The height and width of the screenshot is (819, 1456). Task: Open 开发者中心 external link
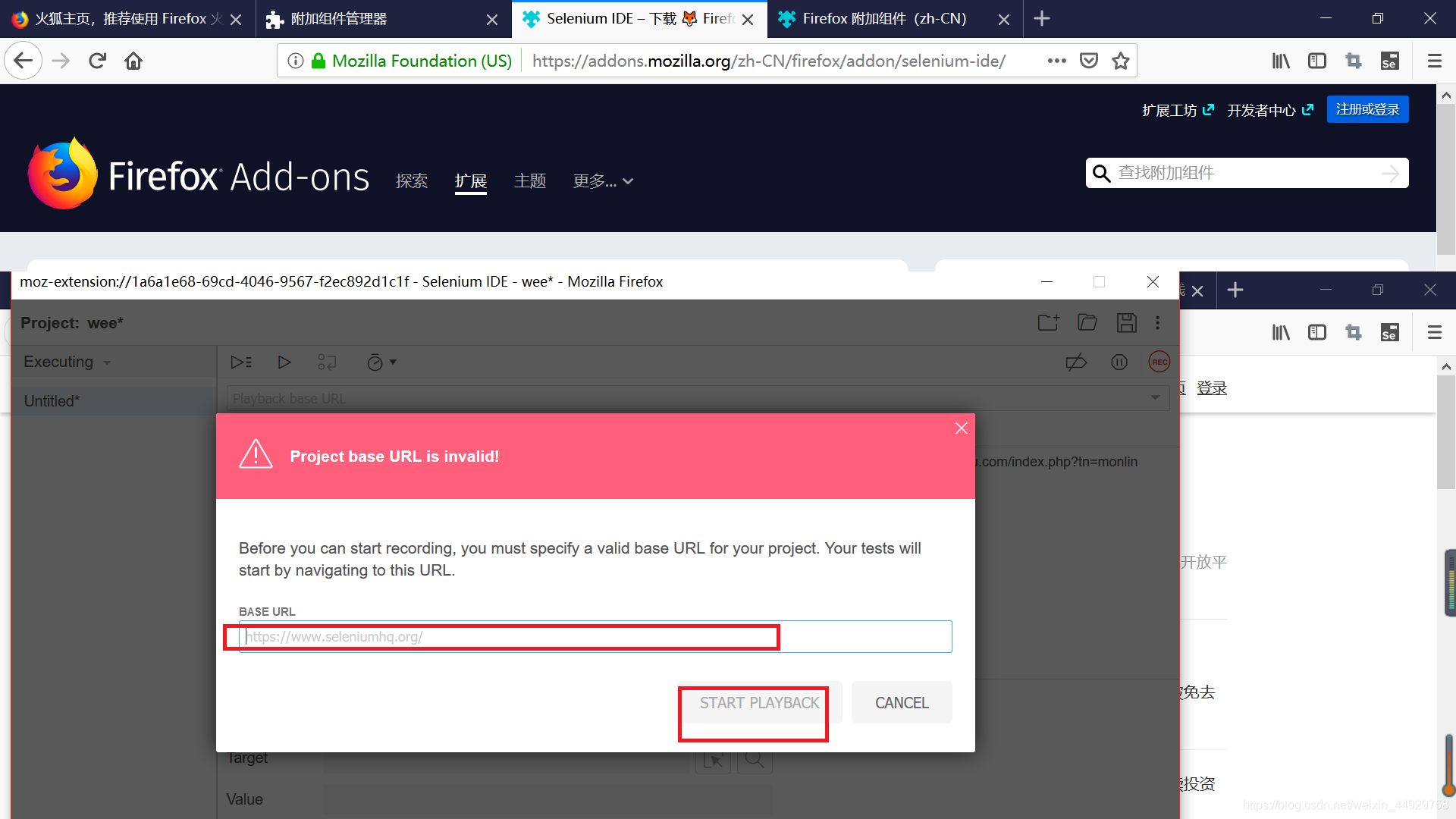[1270, 110]
